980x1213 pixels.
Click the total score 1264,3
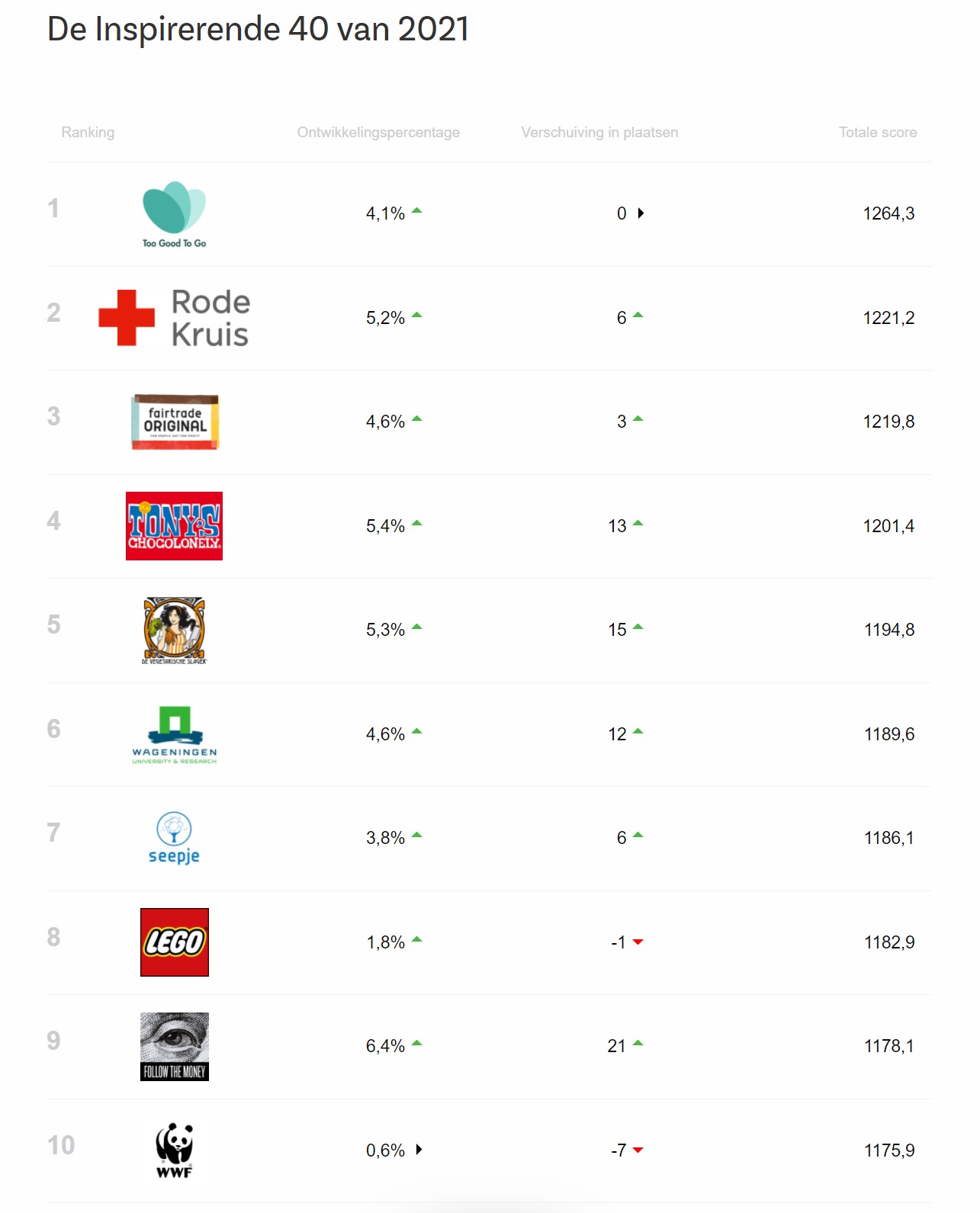click(888, 213)
